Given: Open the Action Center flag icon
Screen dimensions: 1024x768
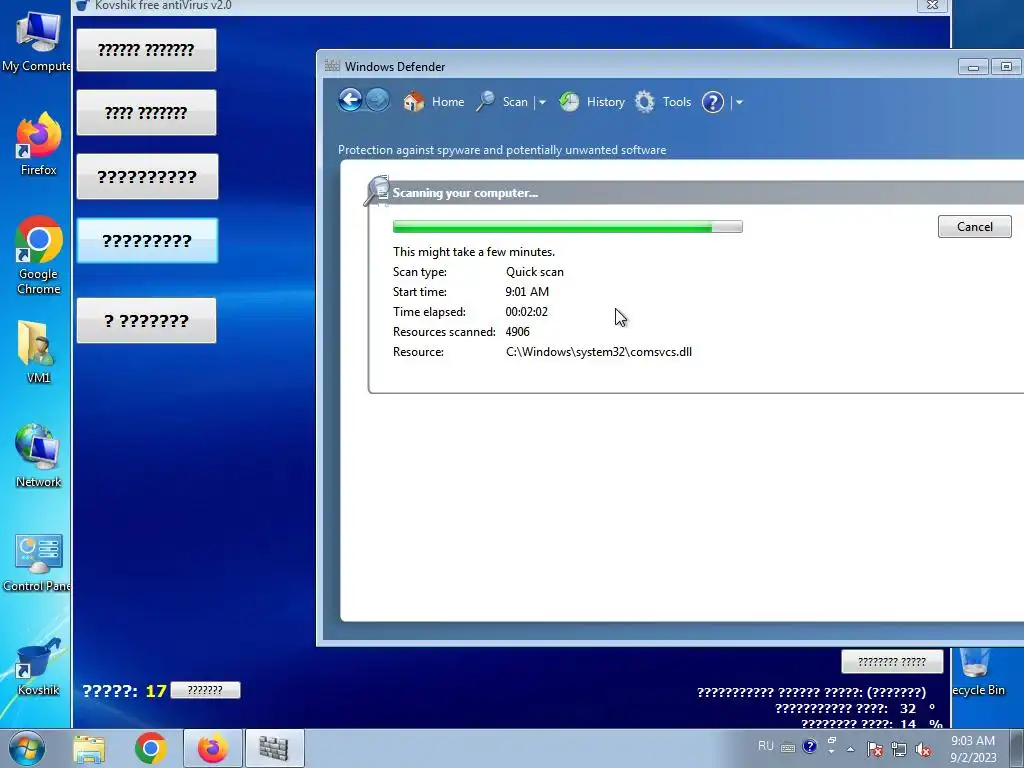Looking at the screenshot, I should click(x=875, y=749).
